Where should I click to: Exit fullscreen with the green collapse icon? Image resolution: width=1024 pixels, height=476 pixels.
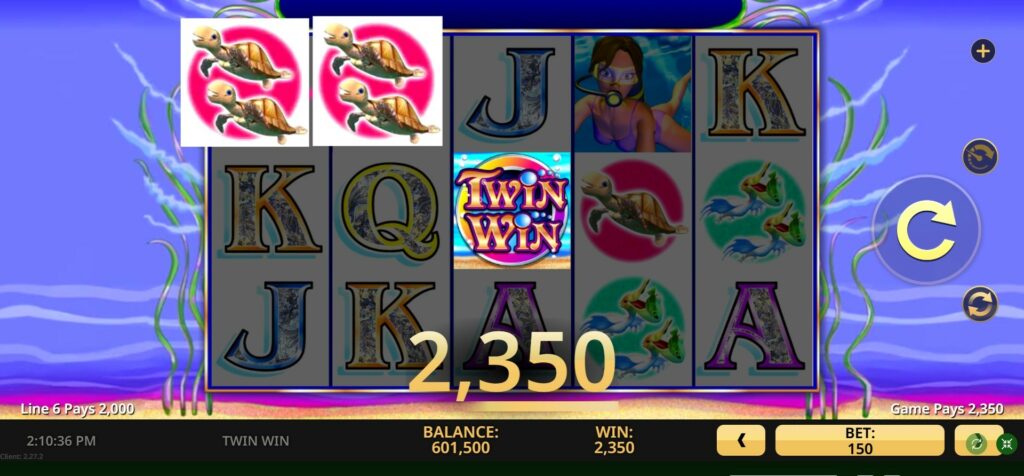tap(1006, 444)
